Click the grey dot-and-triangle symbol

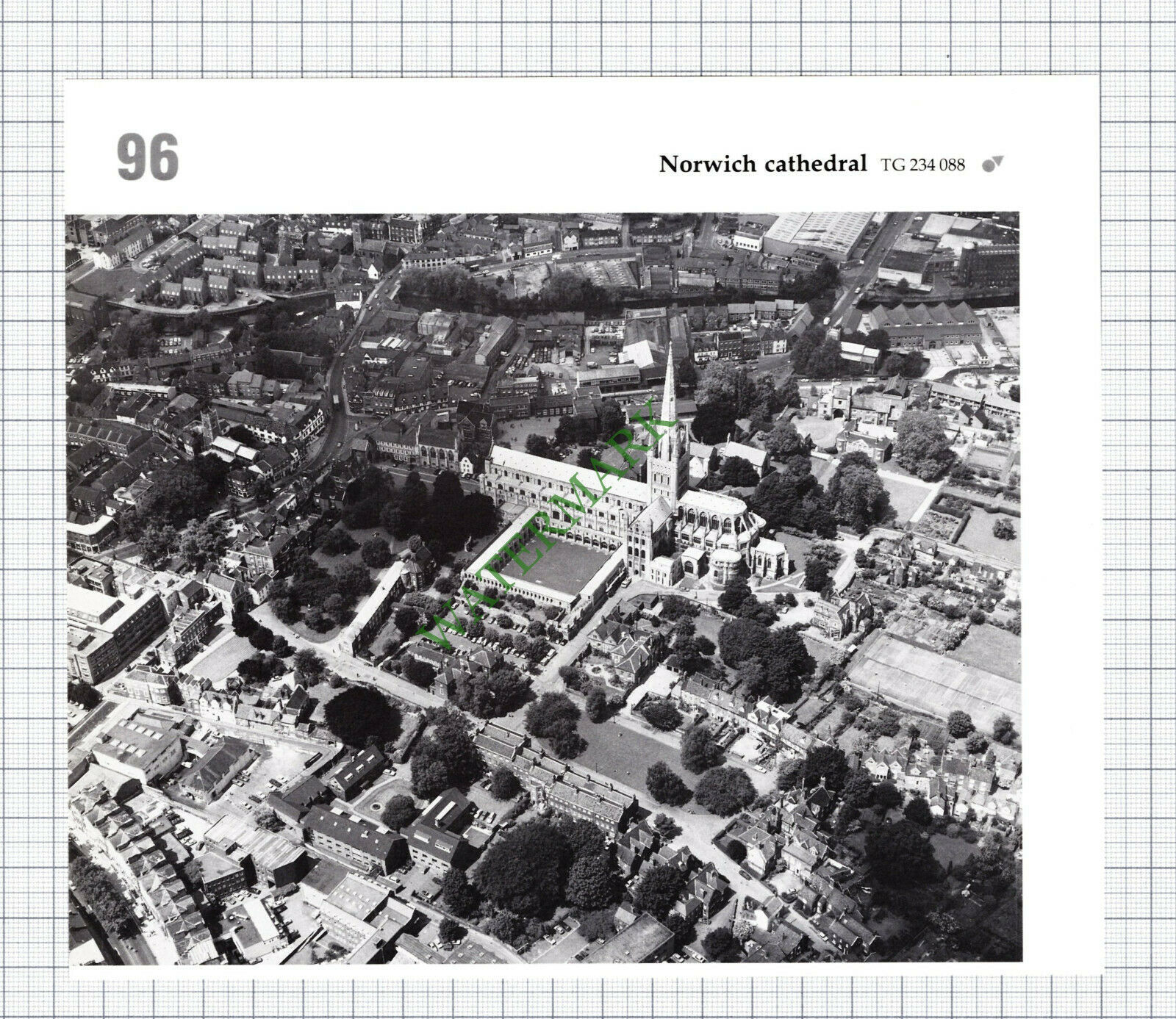coord(992,165)
